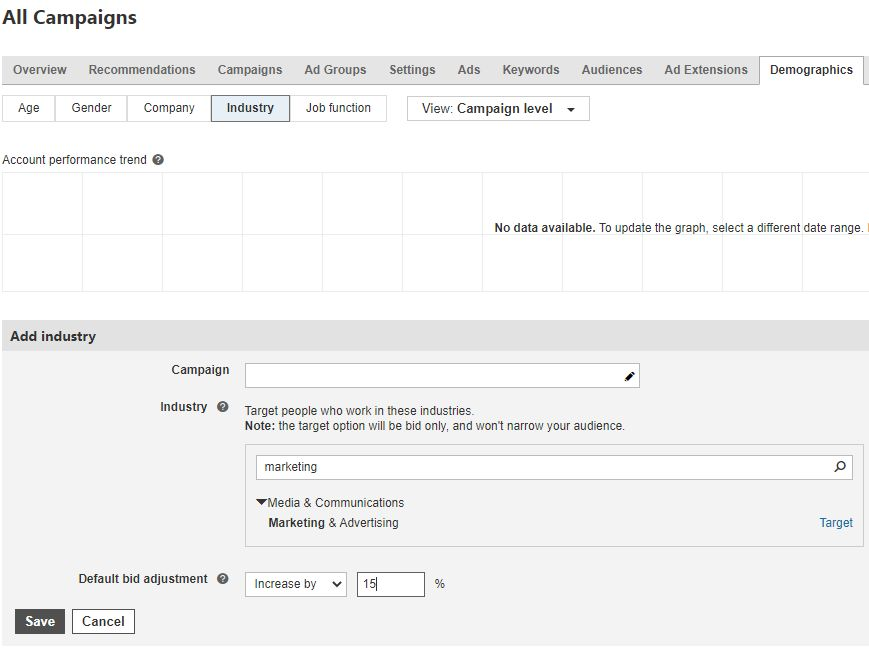This screenshot has width=869, height=649.
Task: Click the Save button
Action: pos(40,621)
